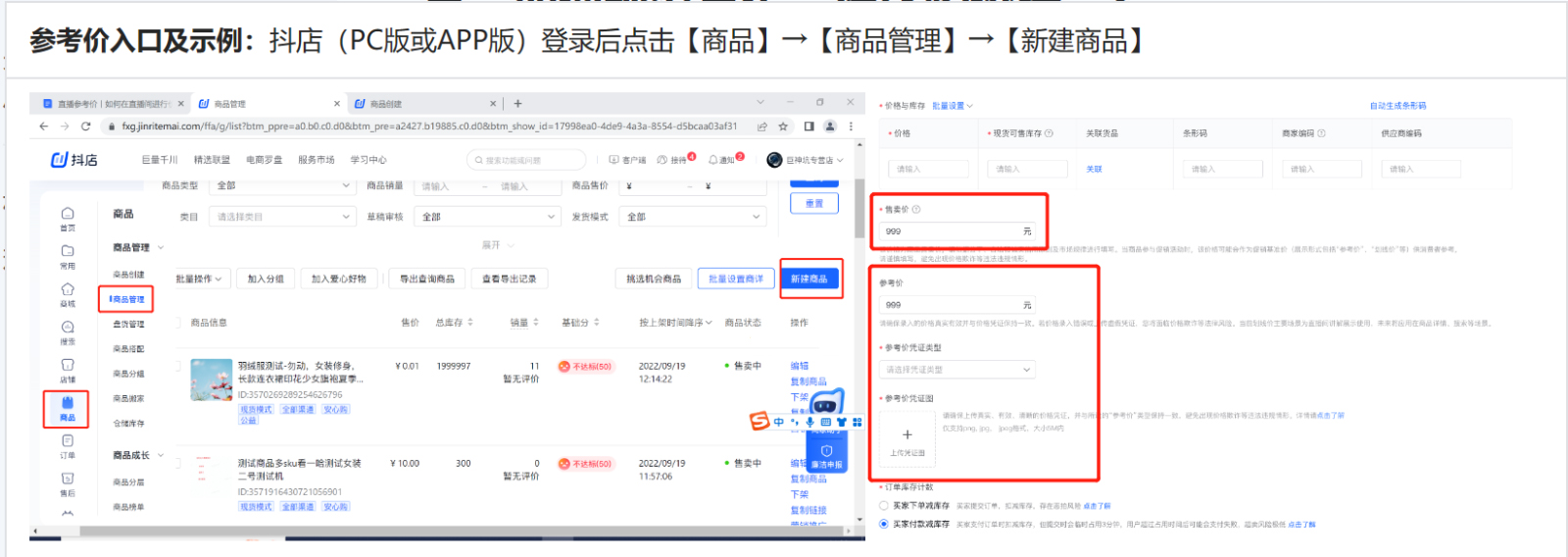Click the help icon next to 售卖价
1568x557 pixels.
916,209
